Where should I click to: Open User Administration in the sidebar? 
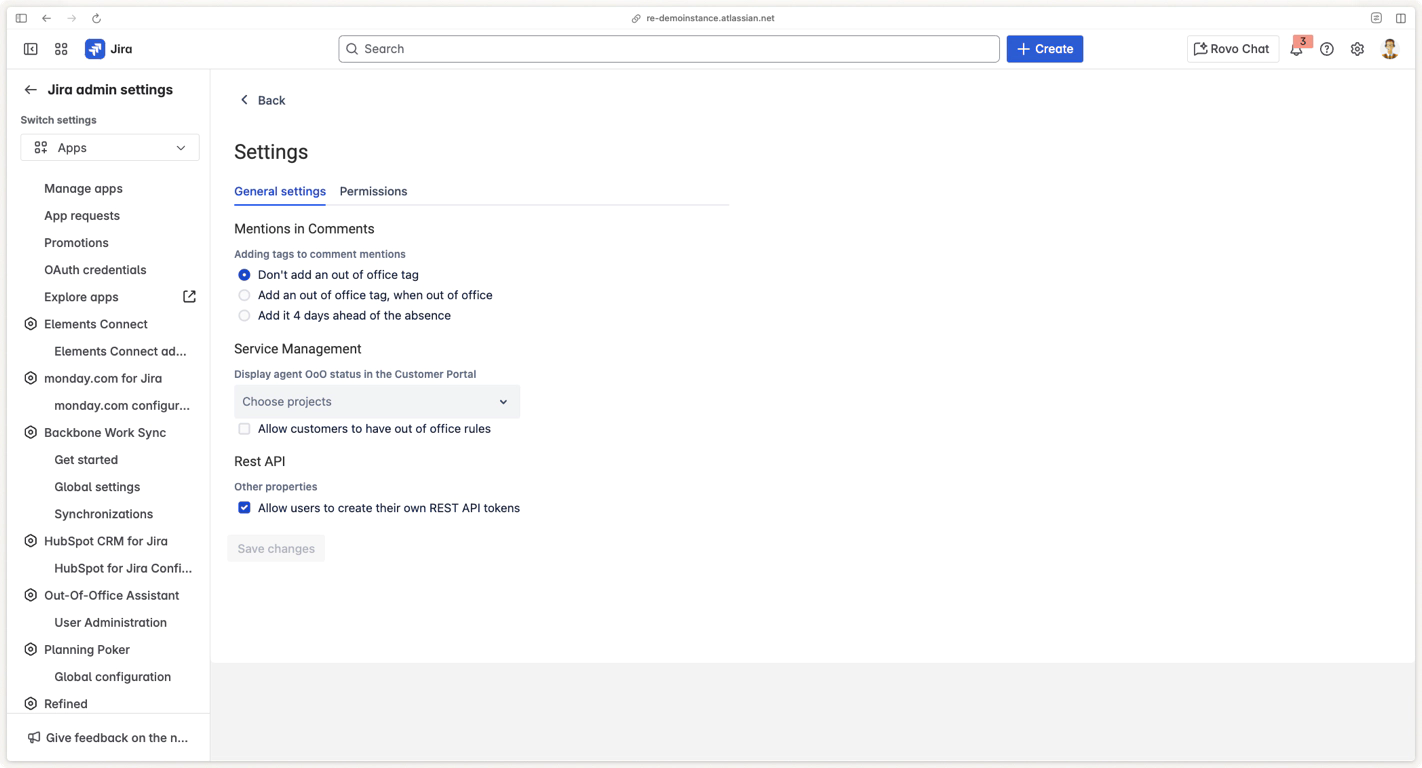click(x=110, y=622)
